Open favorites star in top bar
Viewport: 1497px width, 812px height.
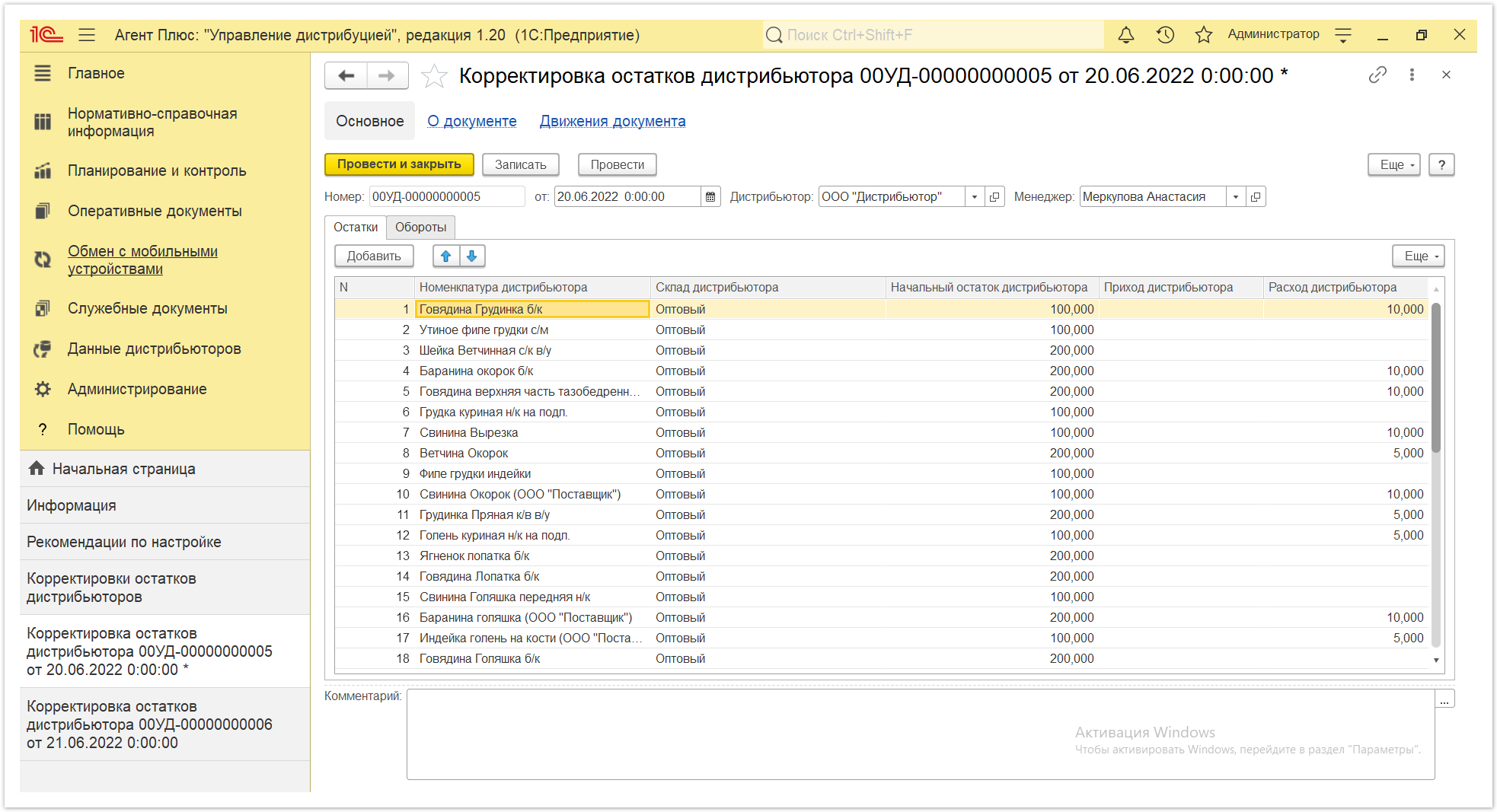[1203, 35]
